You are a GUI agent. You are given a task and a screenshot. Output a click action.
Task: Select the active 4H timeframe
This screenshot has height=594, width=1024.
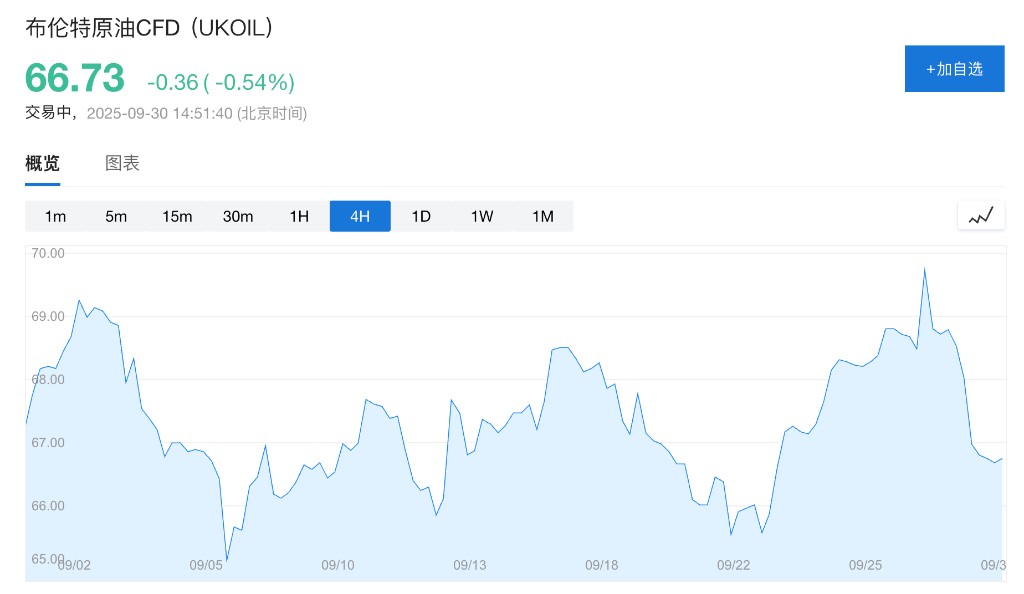(360, 216)
